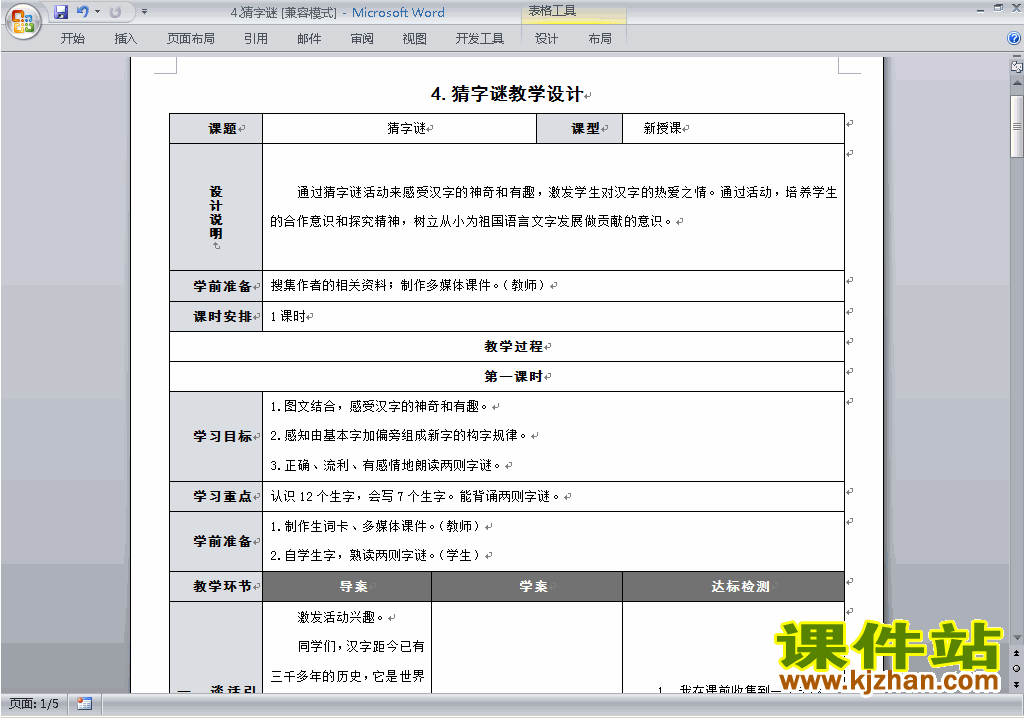1024x718 pixels.
Task: Click the vertical scrollbar thumb
Action: (x=1017, y=126)
